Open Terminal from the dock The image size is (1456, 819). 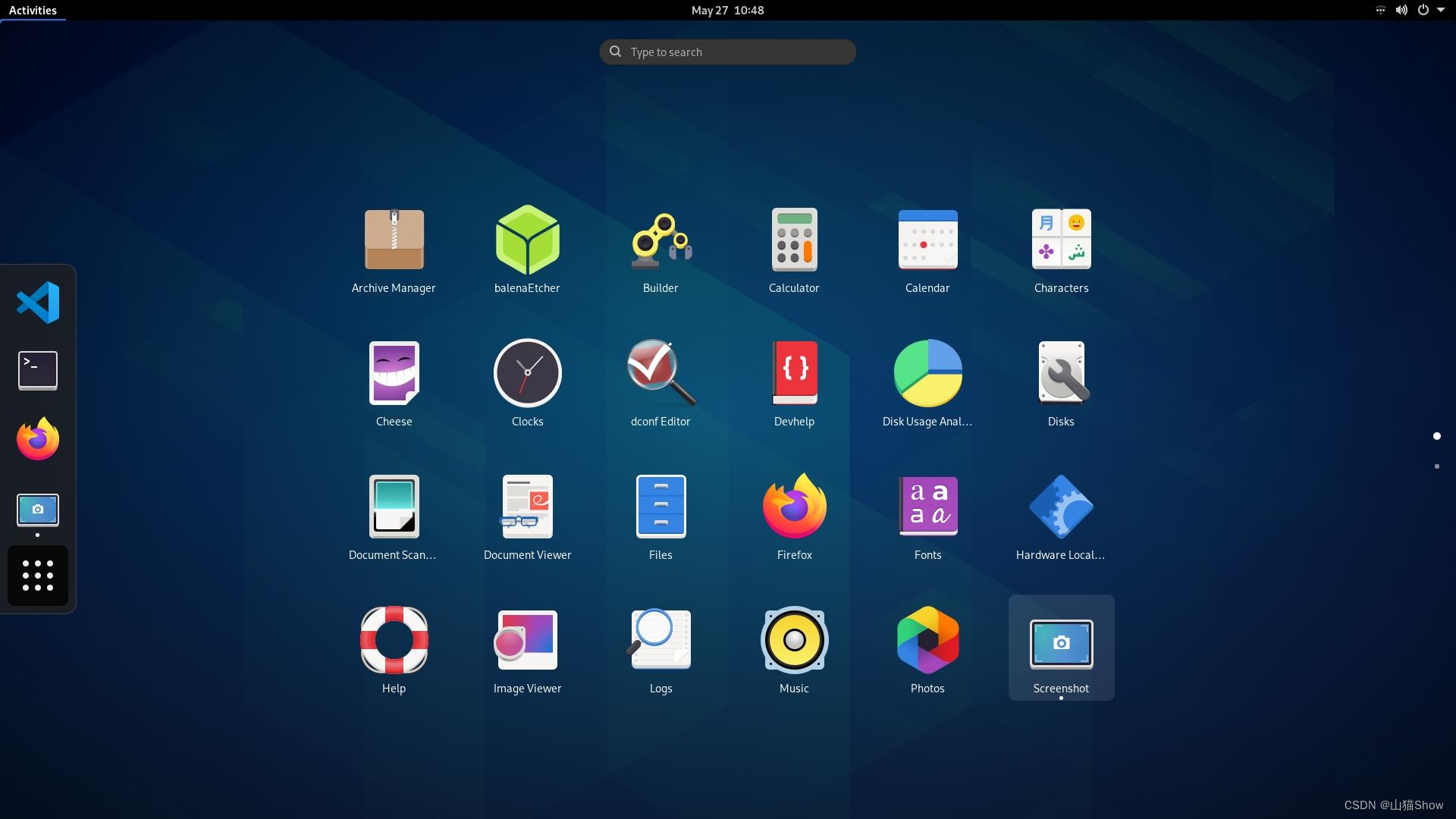38,371
